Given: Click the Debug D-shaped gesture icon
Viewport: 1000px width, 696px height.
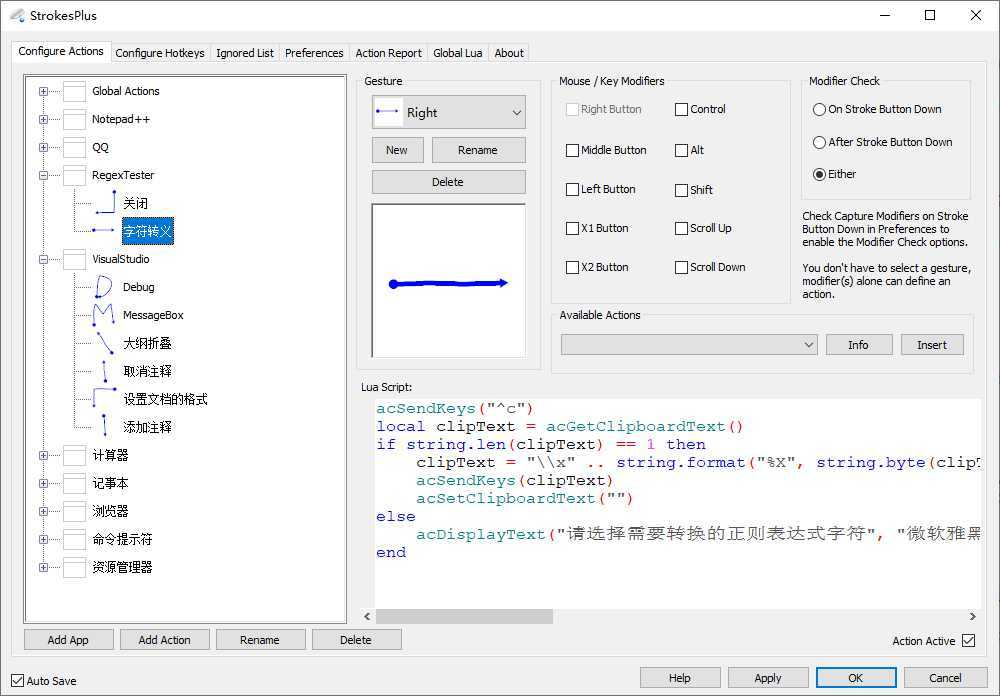Looking at the screenshot, I should tap(103, 287).
